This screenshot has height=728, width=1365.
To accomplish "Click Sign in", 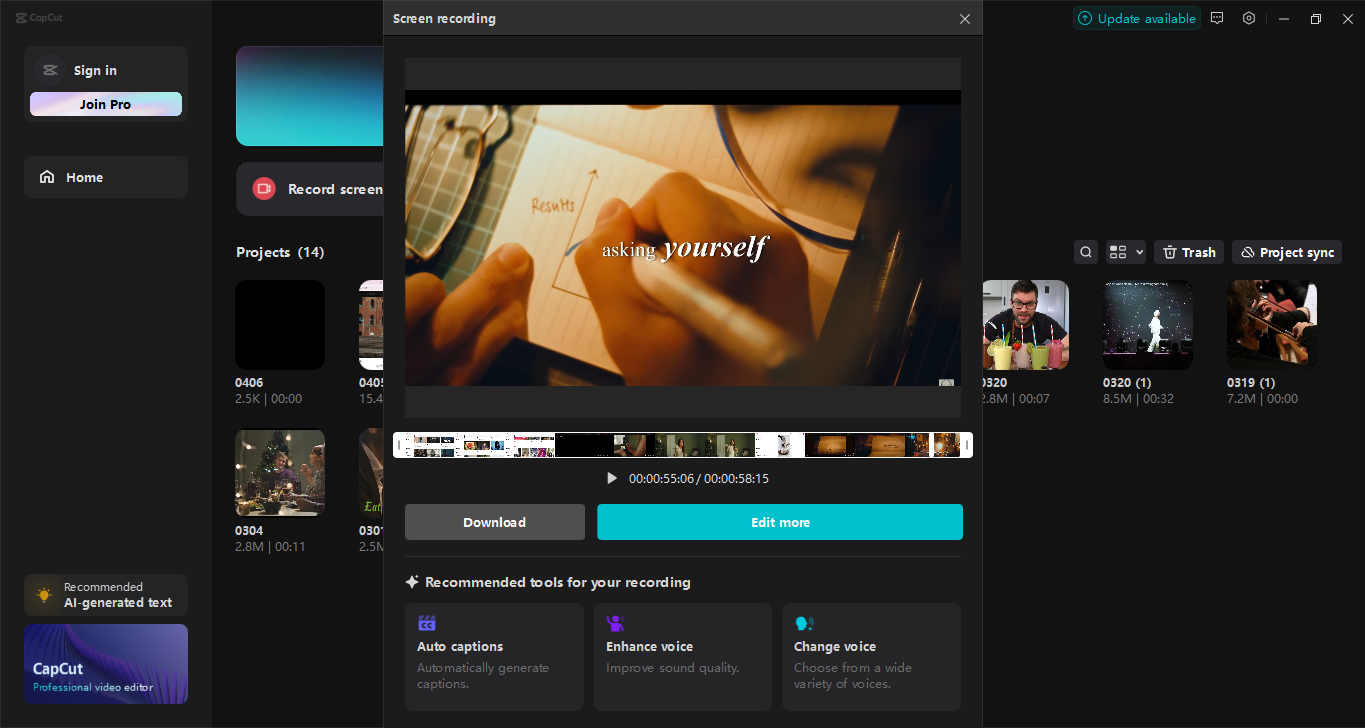I will [x=95, y=70].
